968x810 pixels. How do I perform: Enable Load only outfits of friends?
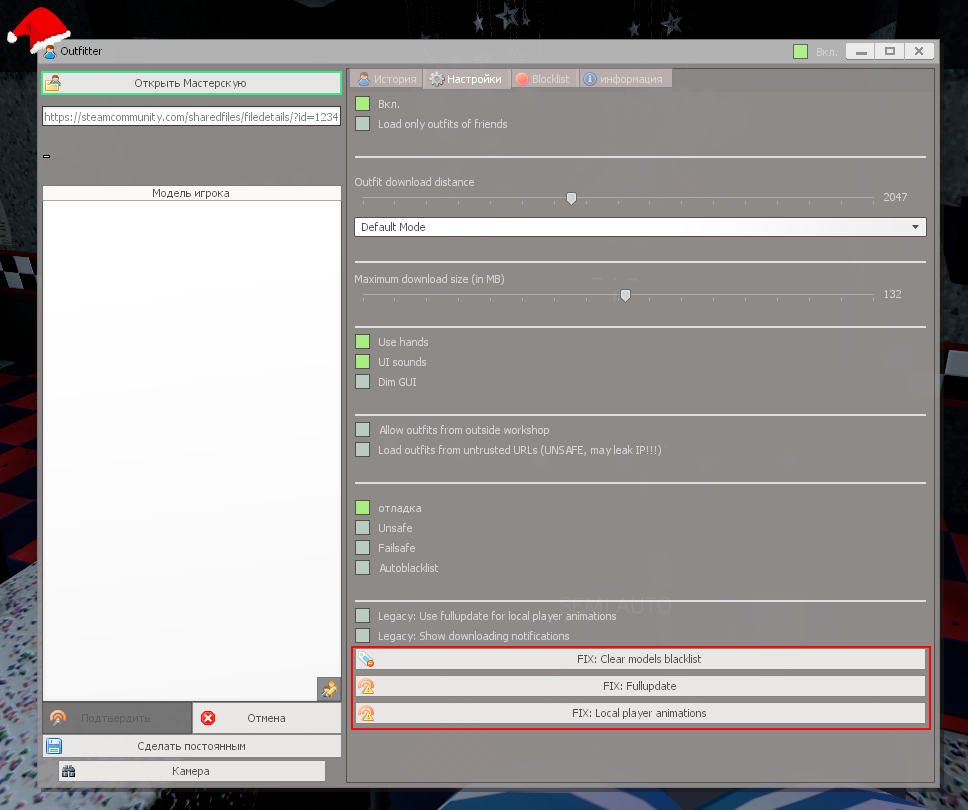[x=363, y=123]
